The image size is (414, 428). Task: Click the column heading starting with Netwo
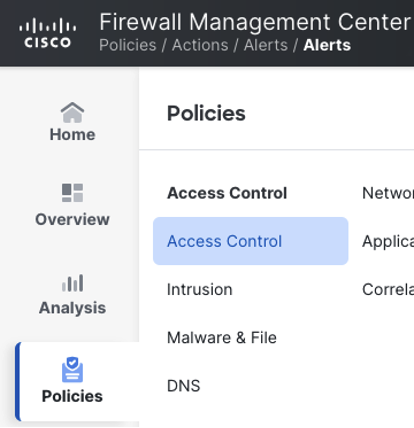point(388,193)
